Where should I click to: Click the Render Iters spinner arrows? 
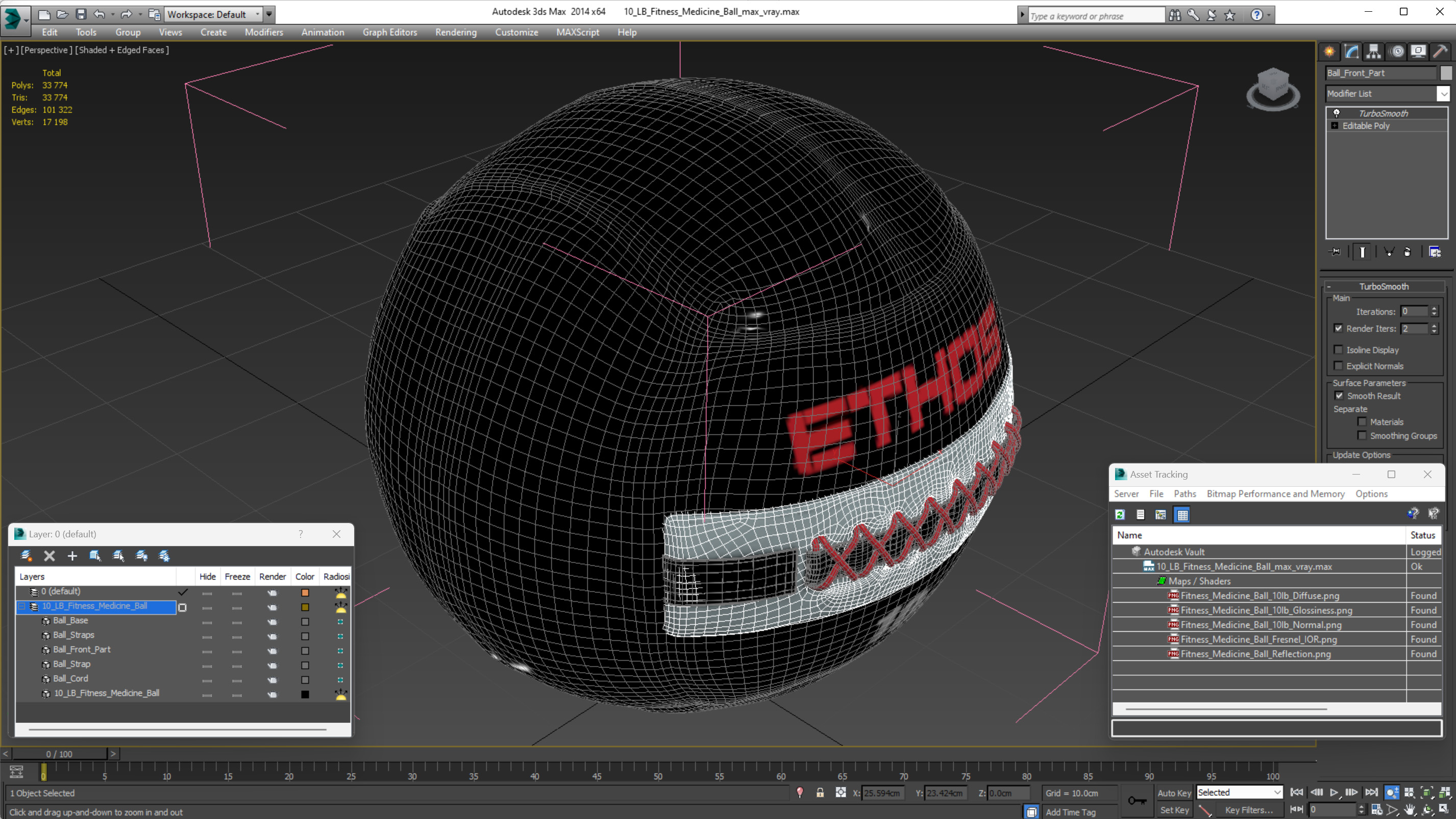coord(1434,329)
